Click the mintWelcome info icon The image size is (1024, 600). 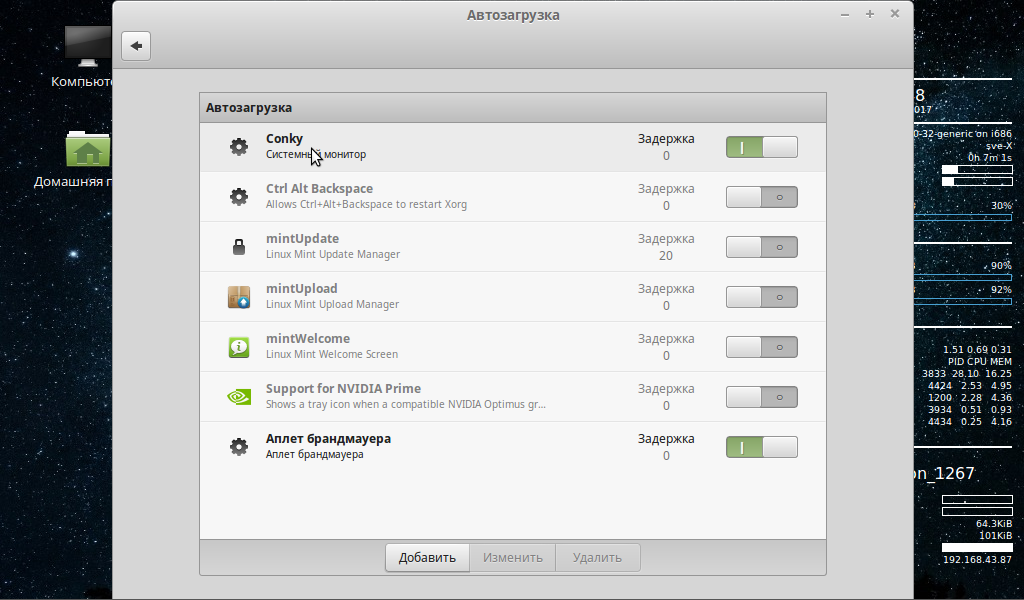click(x=239, y=347)
